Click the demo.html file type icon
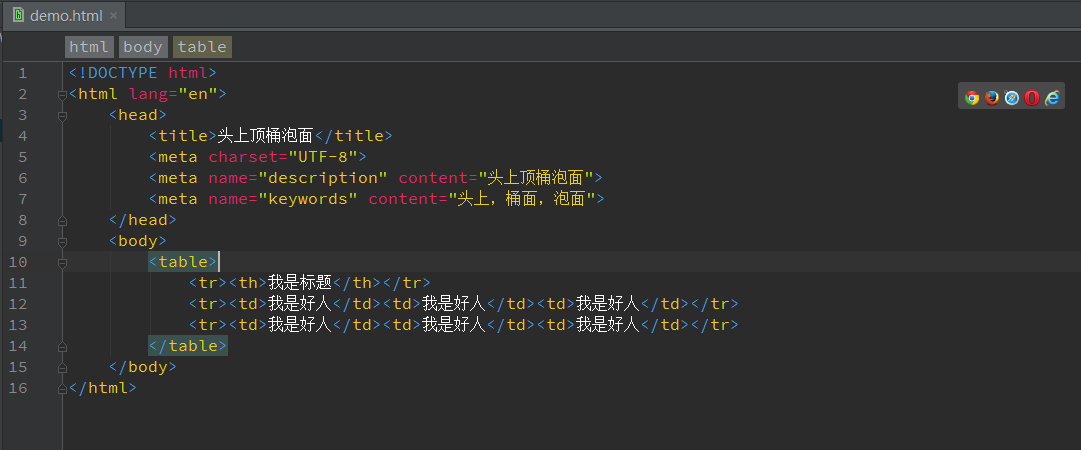The height and width of the screenshot is (450, 1081). coord(18,15)
